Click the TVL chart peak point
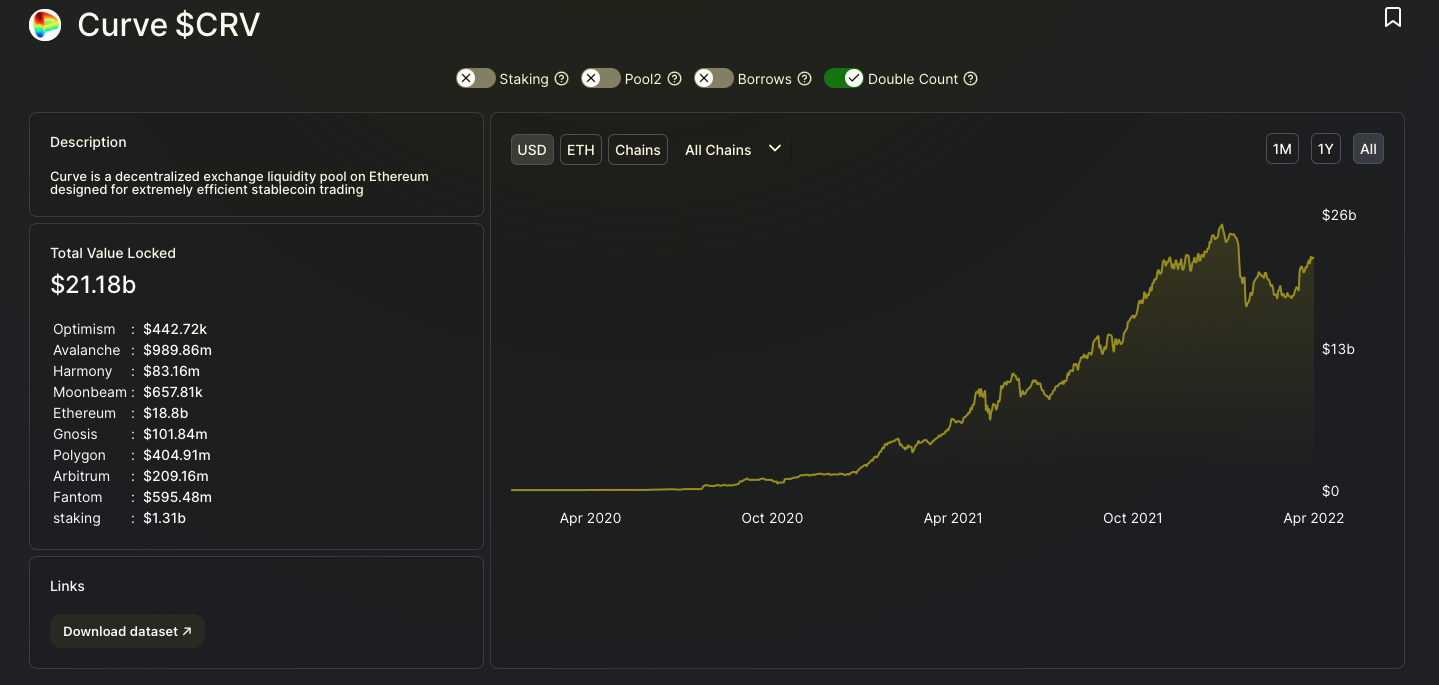This screenshot has height=685, width=1439. [x=1222, y=226]
